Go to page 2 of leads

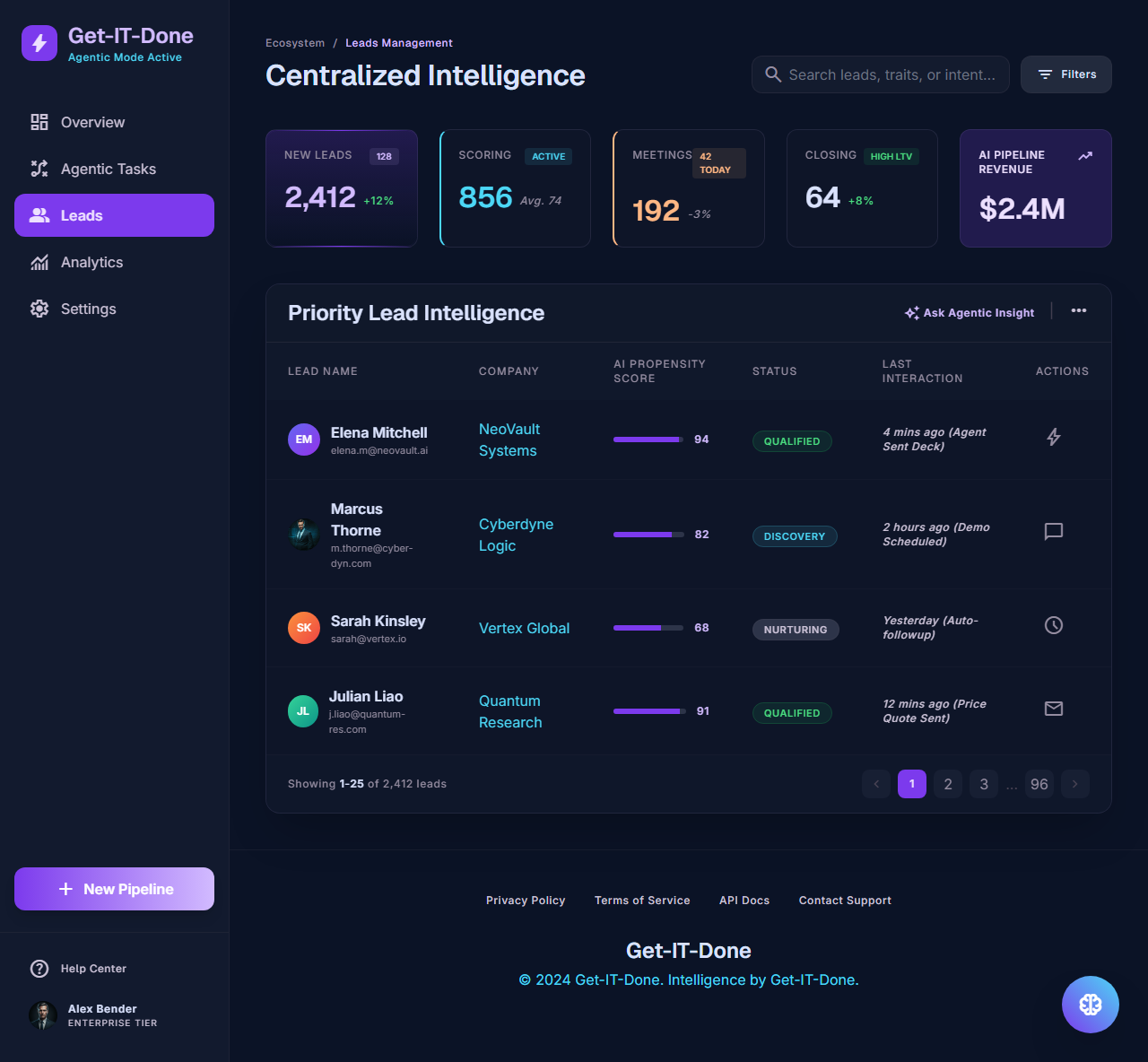point(948,784)
